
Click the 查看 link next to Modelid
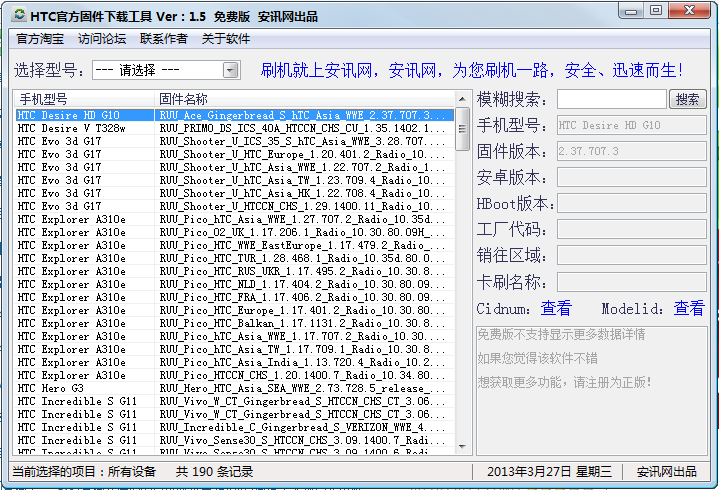689,308
